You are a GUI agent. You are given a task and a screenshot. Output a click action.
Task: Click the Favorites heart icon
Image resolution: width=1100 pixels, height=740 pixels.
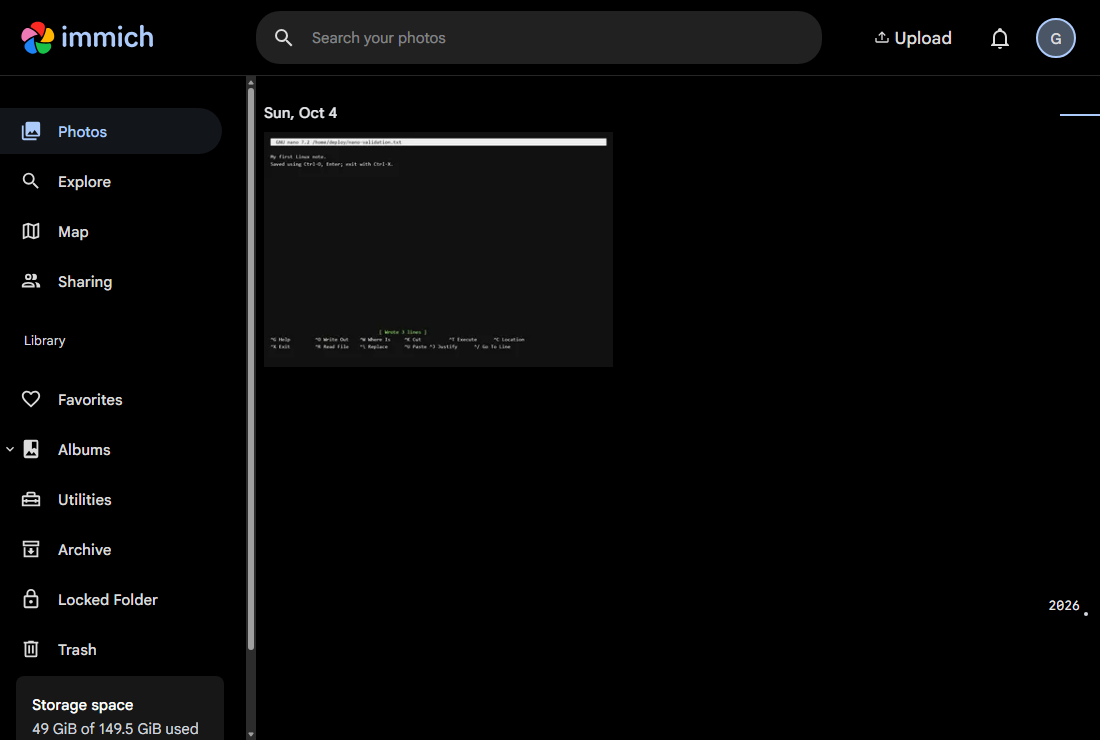(31, 399)
